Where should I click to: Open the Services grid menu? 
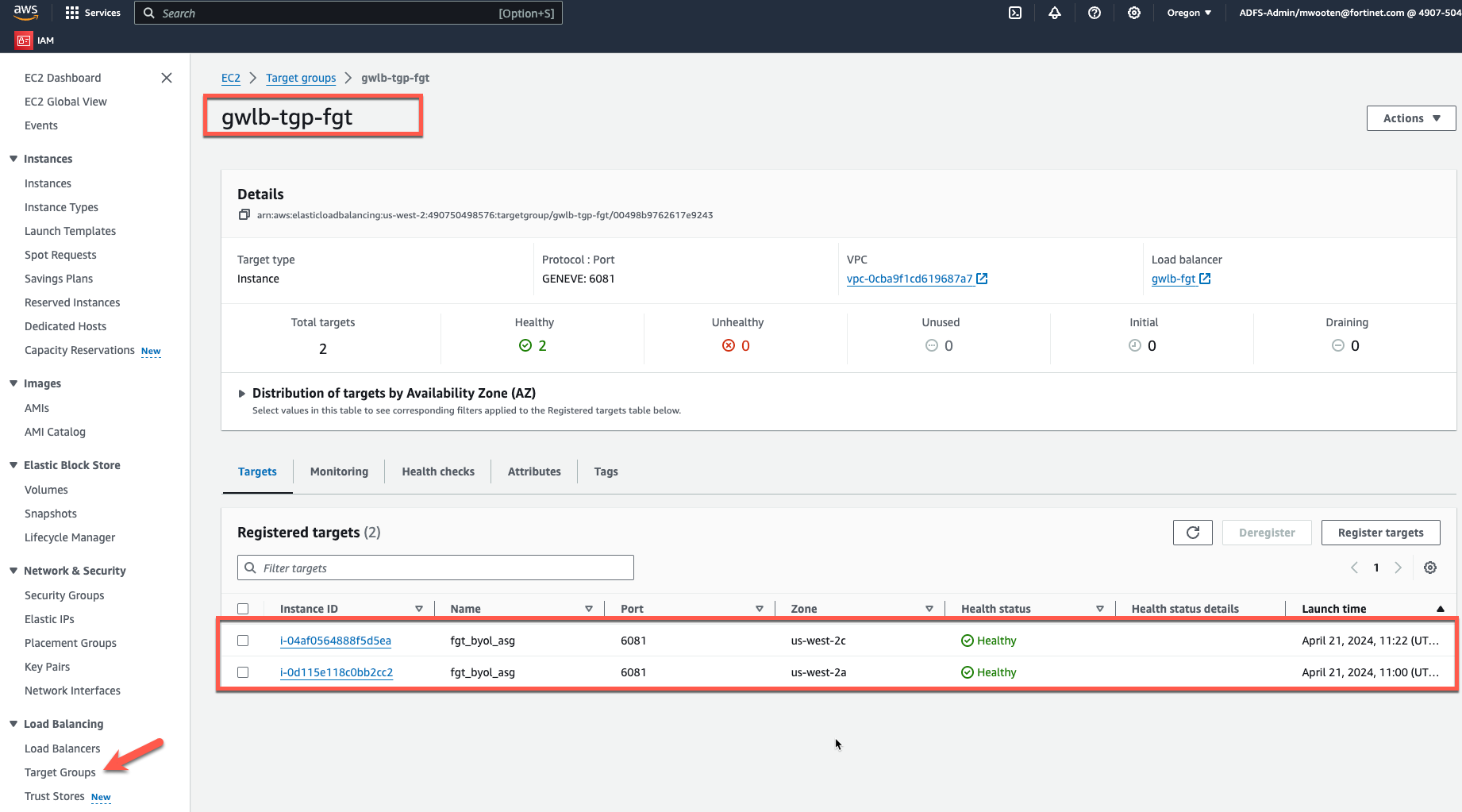click(x=93, y=13)
